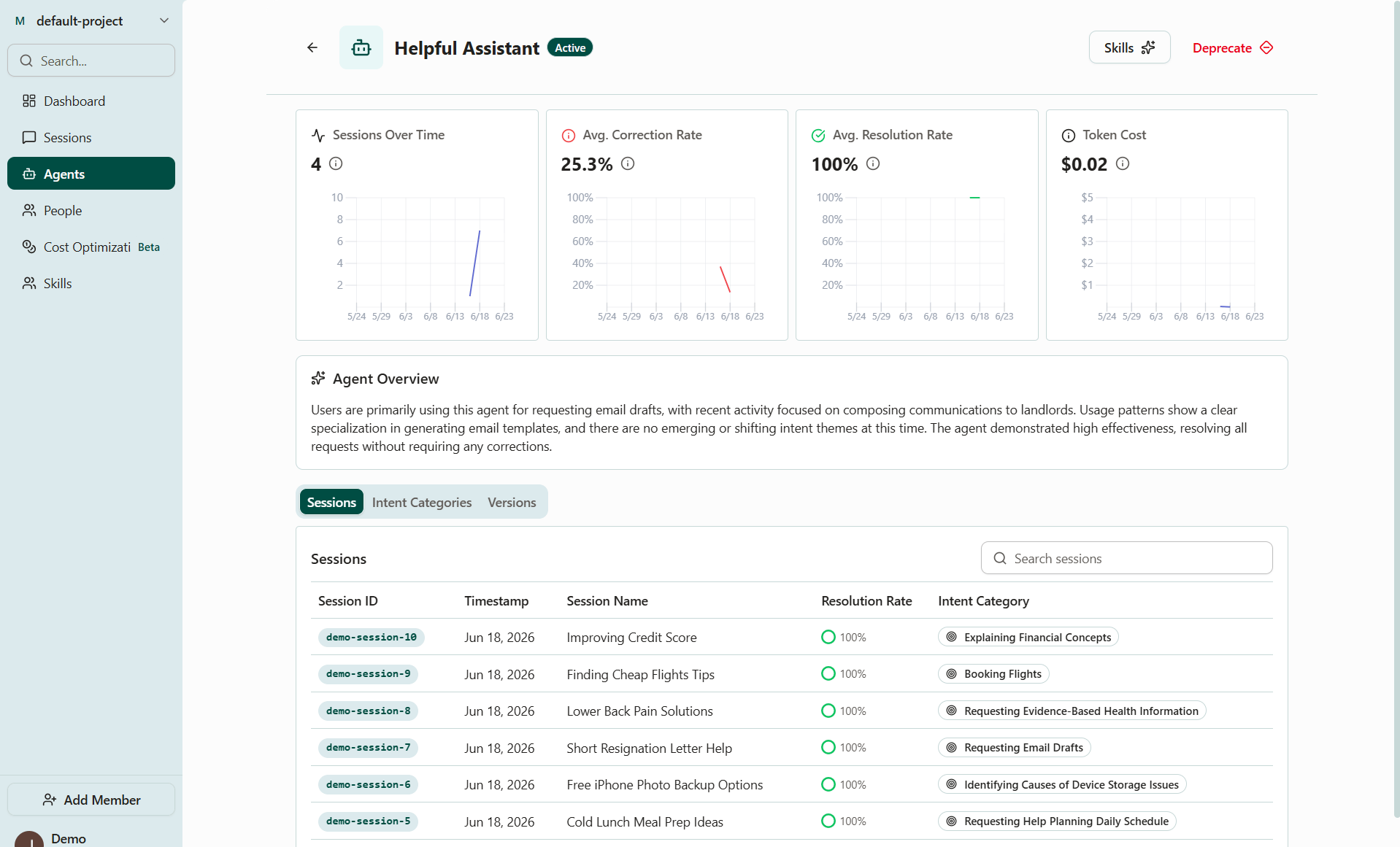The height and width of the screenshot is (847, 1400).
Task: Open info tooltip beside 100% resolution rate
Action: pos(873,163)
